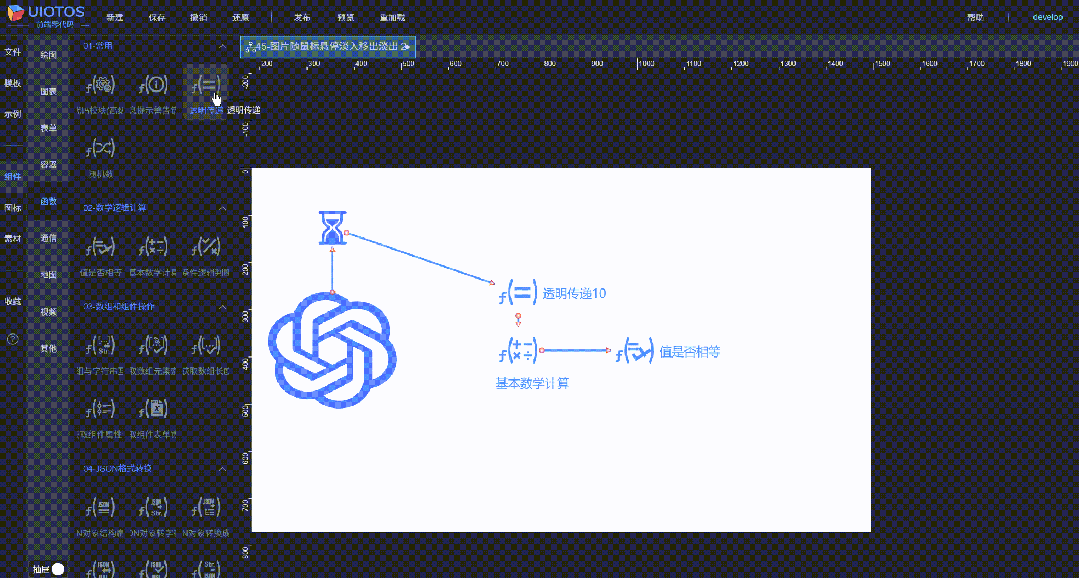1079x578 pixels.
Task: Click 保存 in the top toolbar
Action: (157, 17)
